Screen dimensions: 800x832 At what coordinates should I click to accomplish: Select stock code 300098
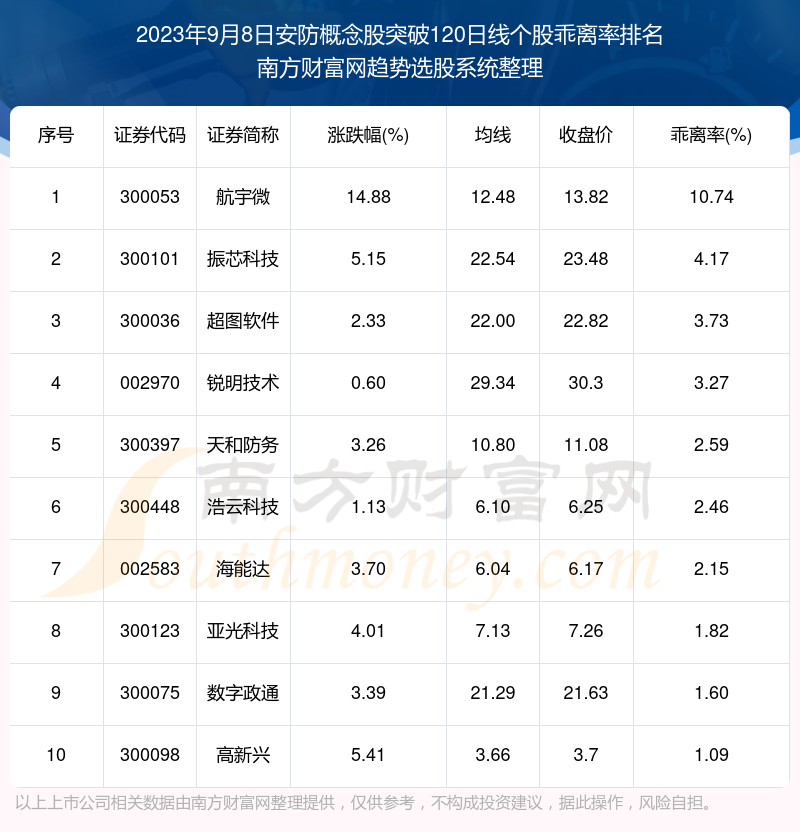tap(150, 755)
